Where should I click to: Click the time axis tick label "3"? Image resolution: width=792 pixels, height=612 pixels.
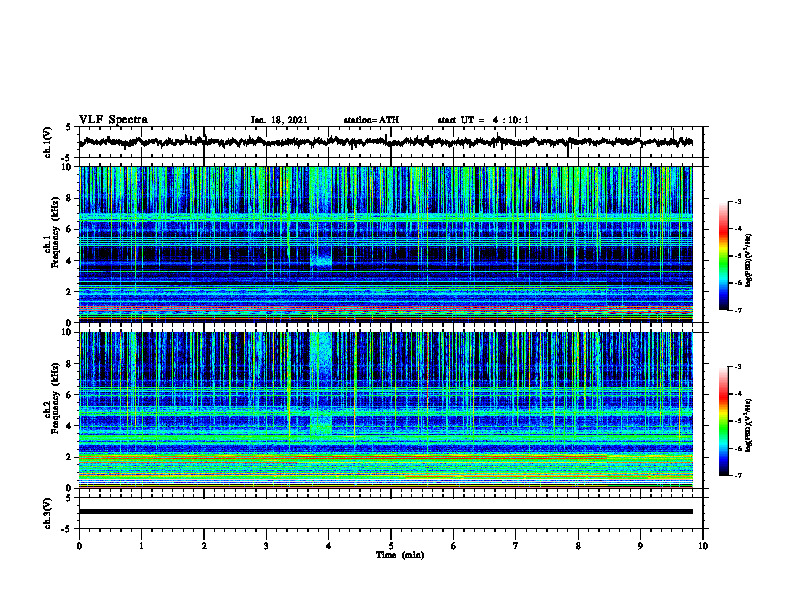click(266, 546)
